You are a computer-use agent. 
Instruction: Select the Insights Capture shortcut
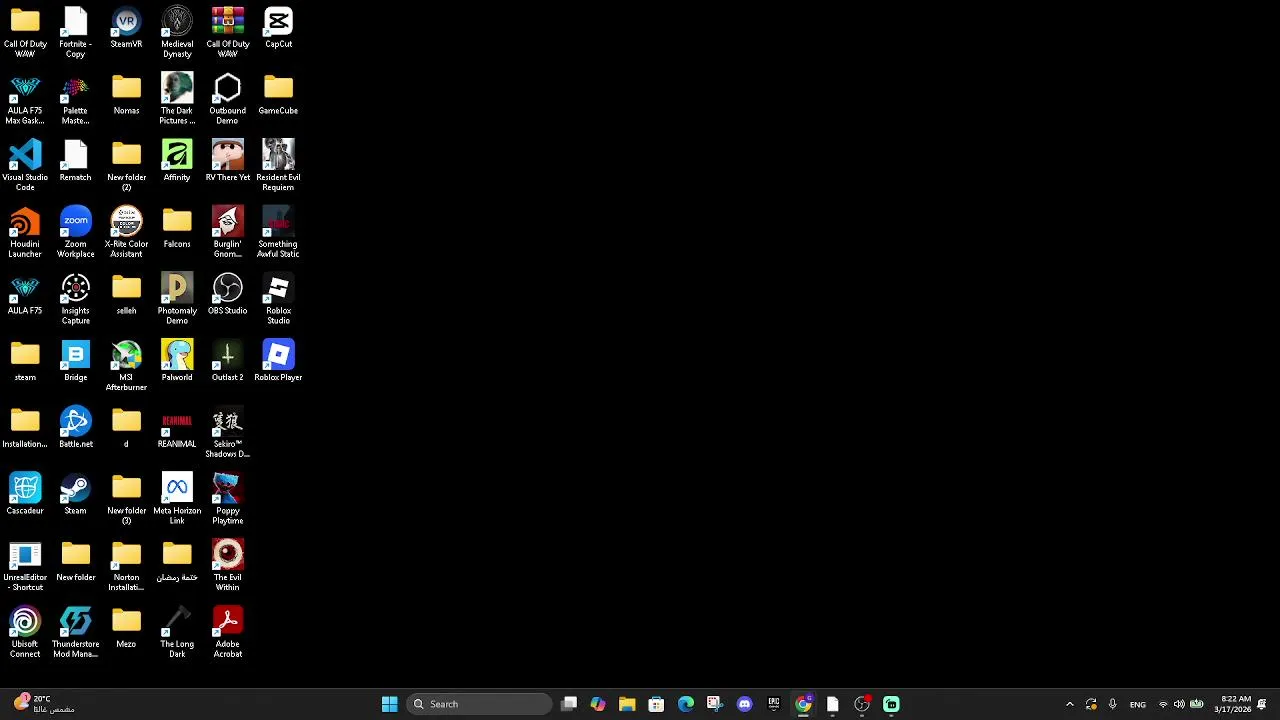[75, 300]
